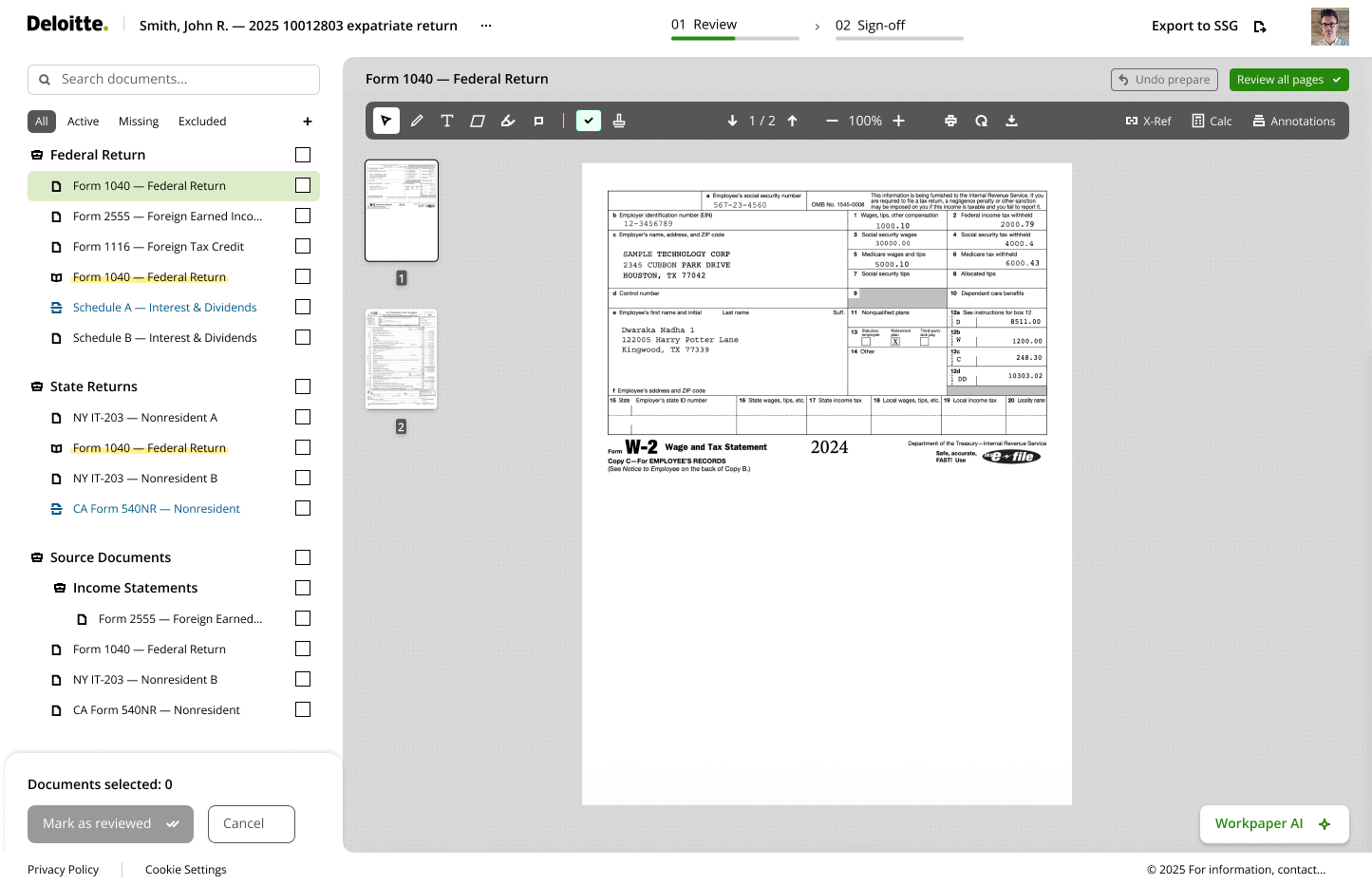The width and height of the screenshot is (1372, 885).
Task: Go to previous page with up arrow
Action: pos(792,121)
